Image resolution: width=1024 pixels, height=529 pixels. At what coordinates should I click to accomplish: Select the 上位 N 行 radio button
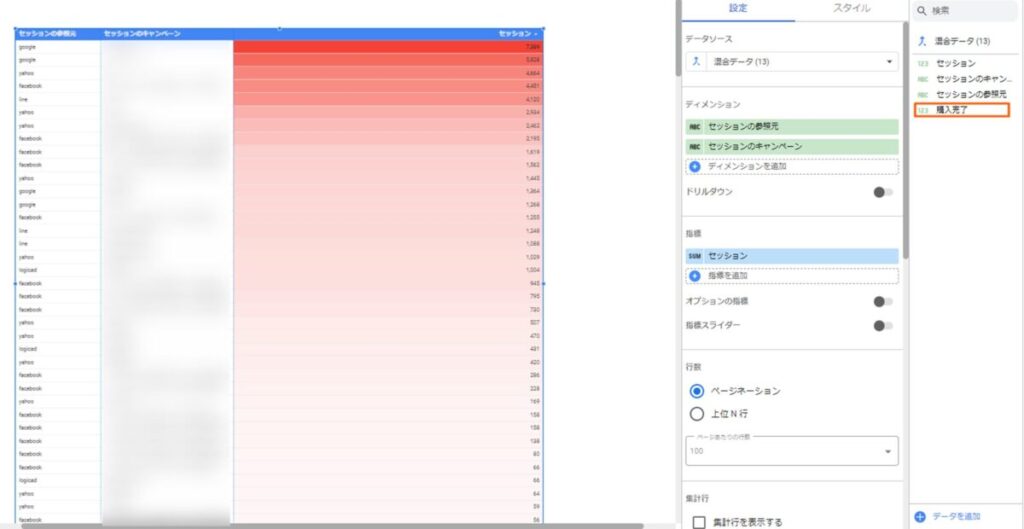click(697, 414)
